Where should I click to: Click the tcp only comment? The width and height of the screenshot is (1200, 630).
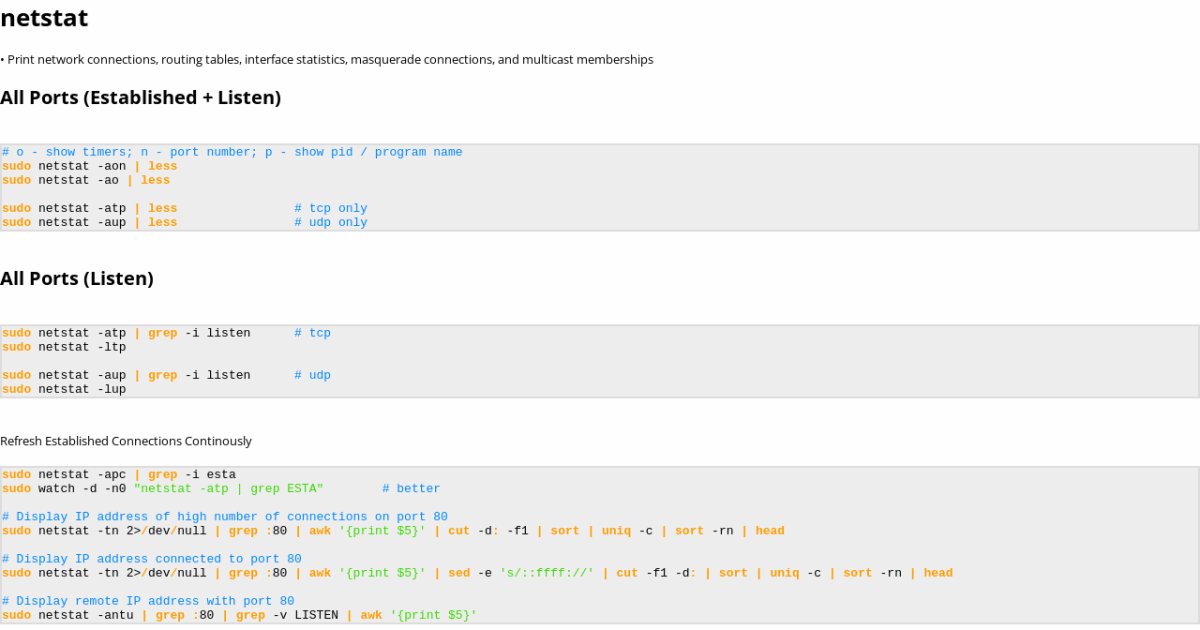[x=331, y=208]
